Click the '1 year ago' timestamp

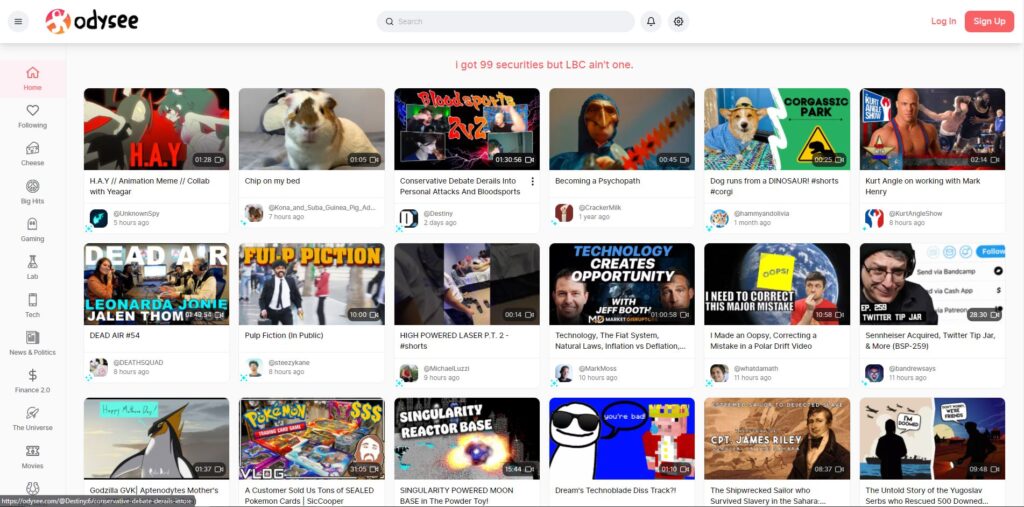click(594, 217)
